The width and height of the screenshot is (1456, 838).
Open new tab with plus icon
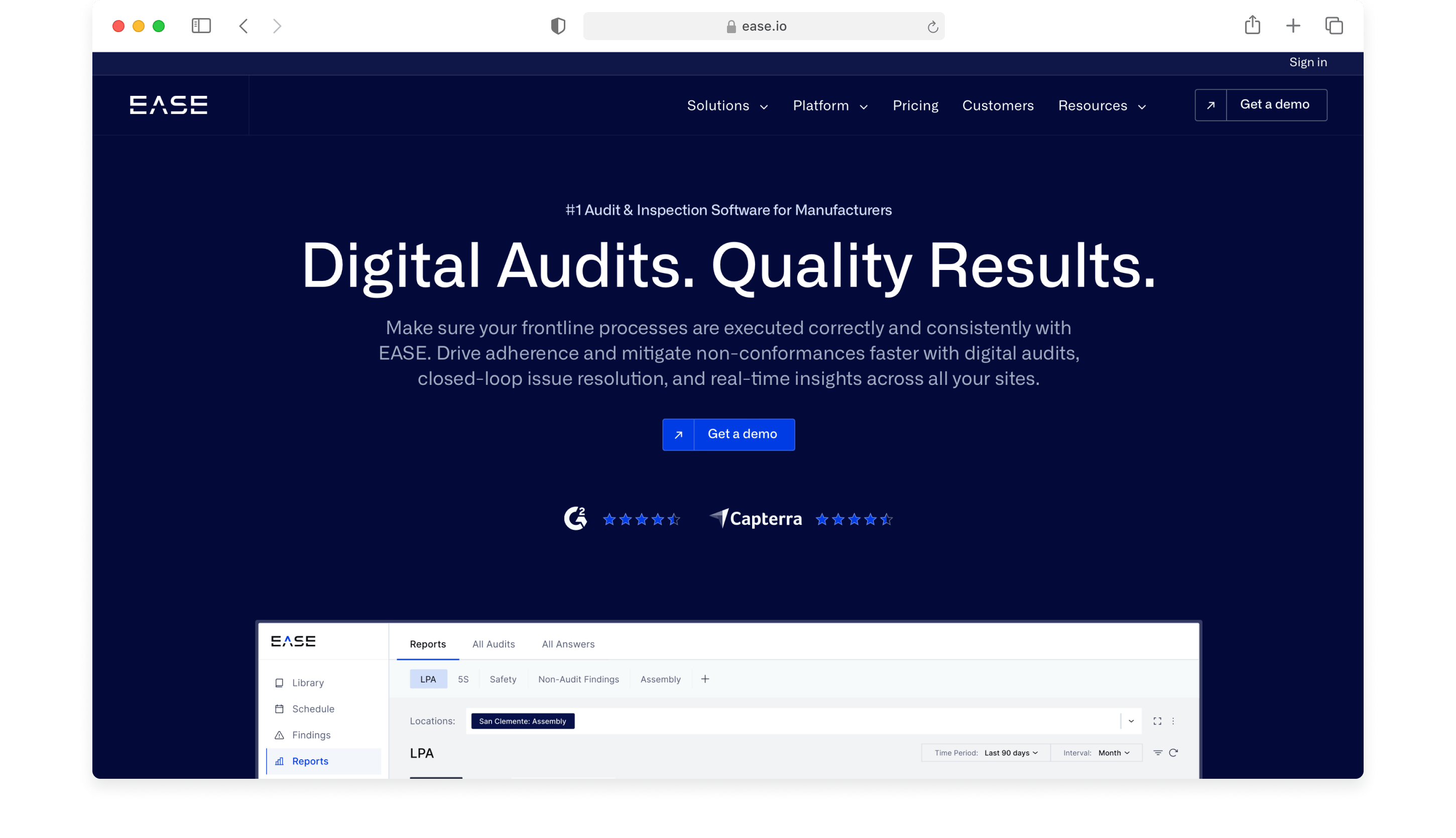1293,26
